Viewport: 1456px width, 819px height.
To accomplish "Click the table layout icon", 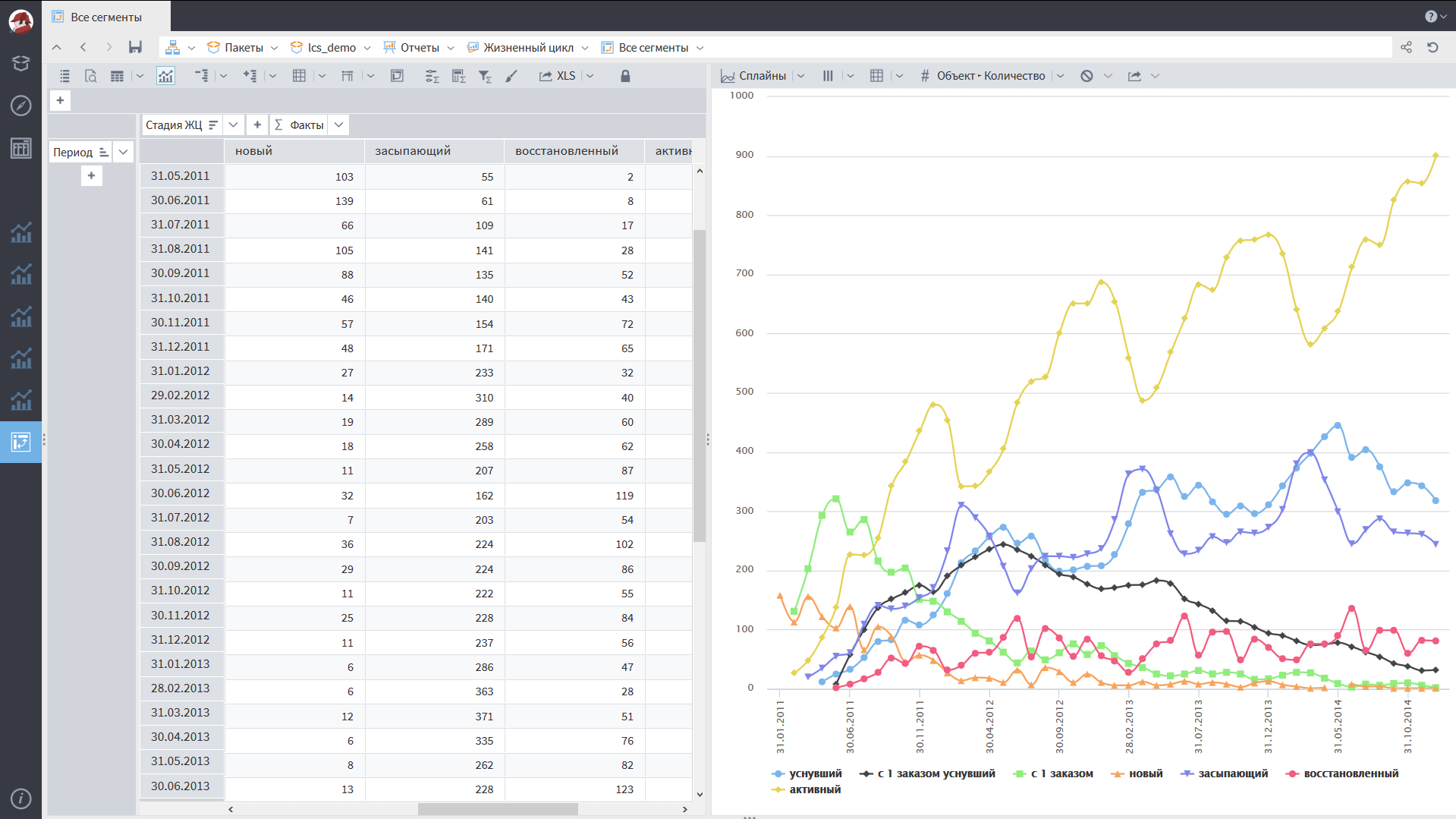I will coord(117,76).
